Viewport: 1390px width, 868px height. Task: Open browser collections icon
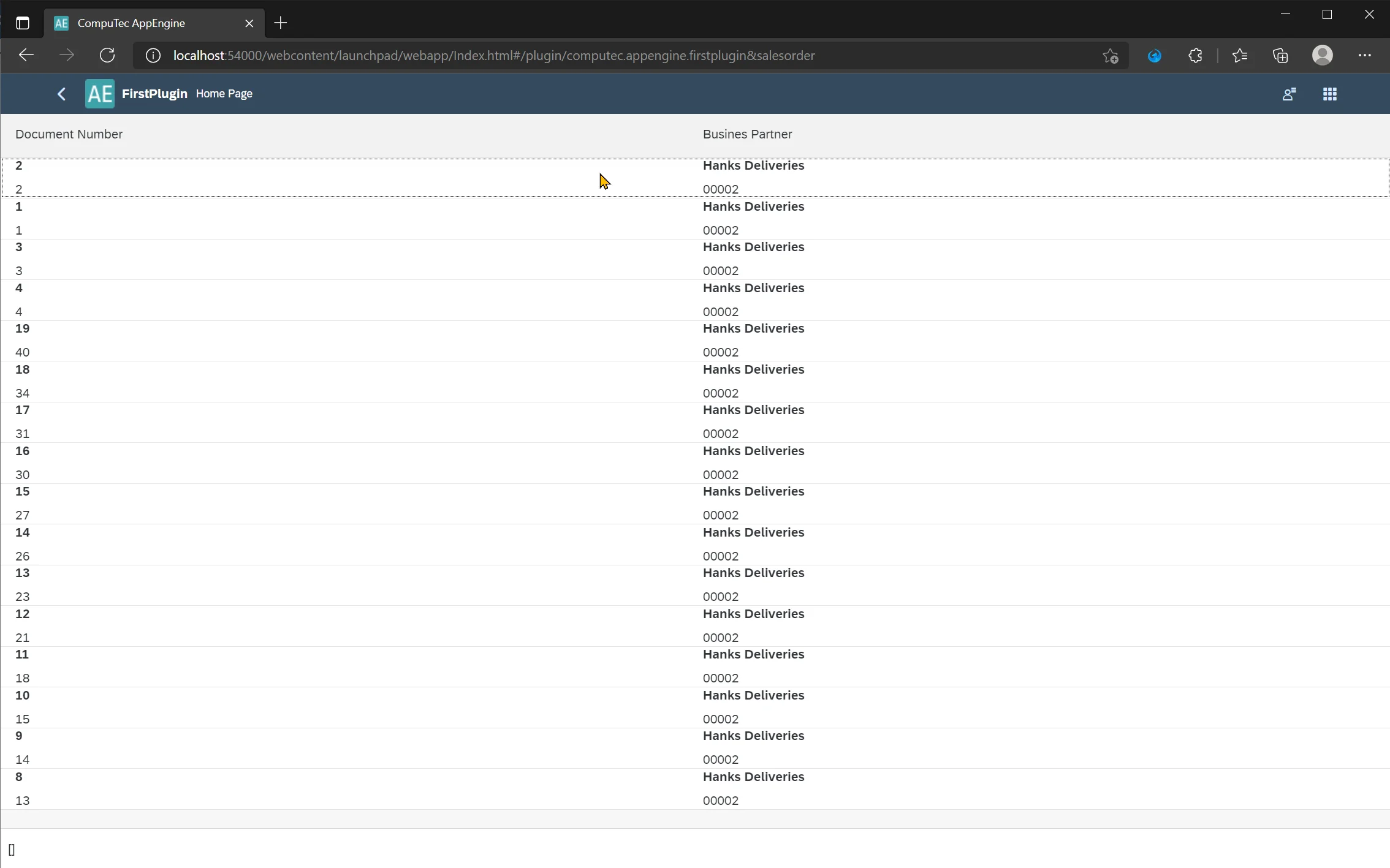(1280, 56)
